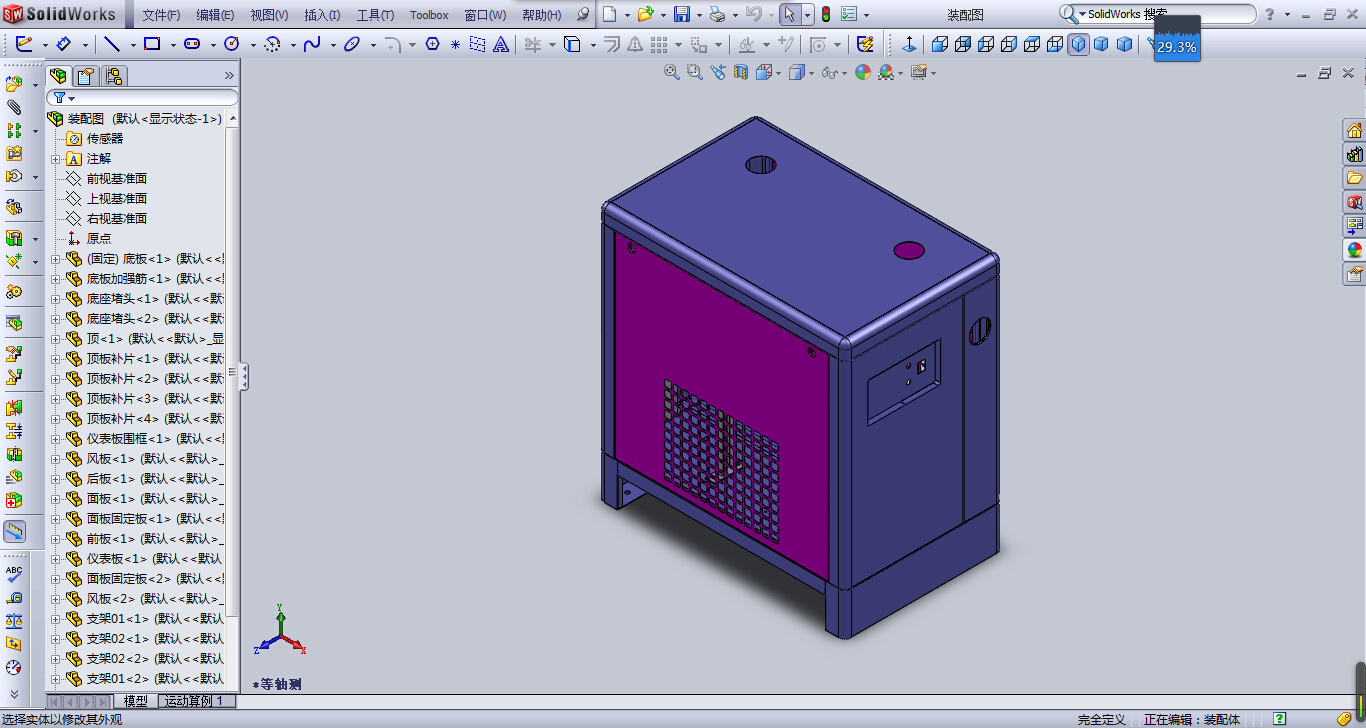The image size is (1366, 728).
Task: Click the Zoom to Area icon
Action: pyautogui.click(x=694, y=72)
